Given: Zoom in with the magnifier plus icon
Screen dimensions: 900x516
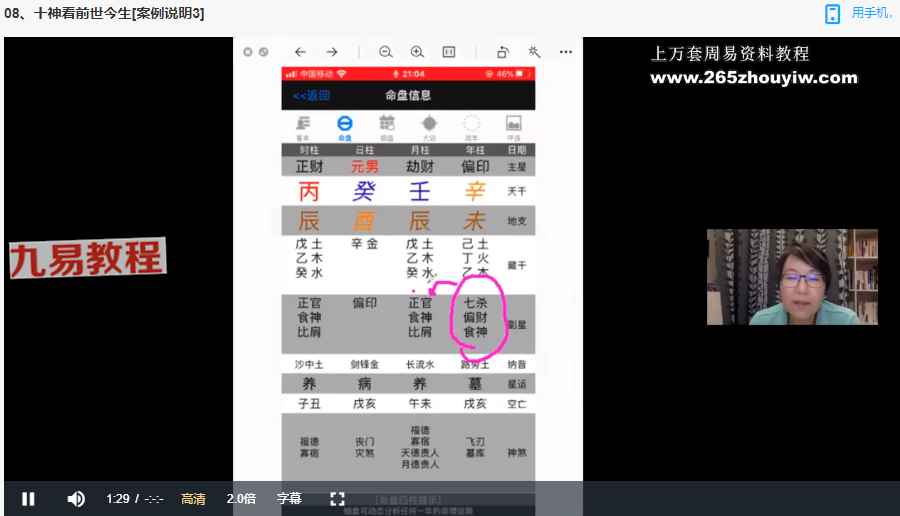Looking at the screenshot, I should point(417,52).
